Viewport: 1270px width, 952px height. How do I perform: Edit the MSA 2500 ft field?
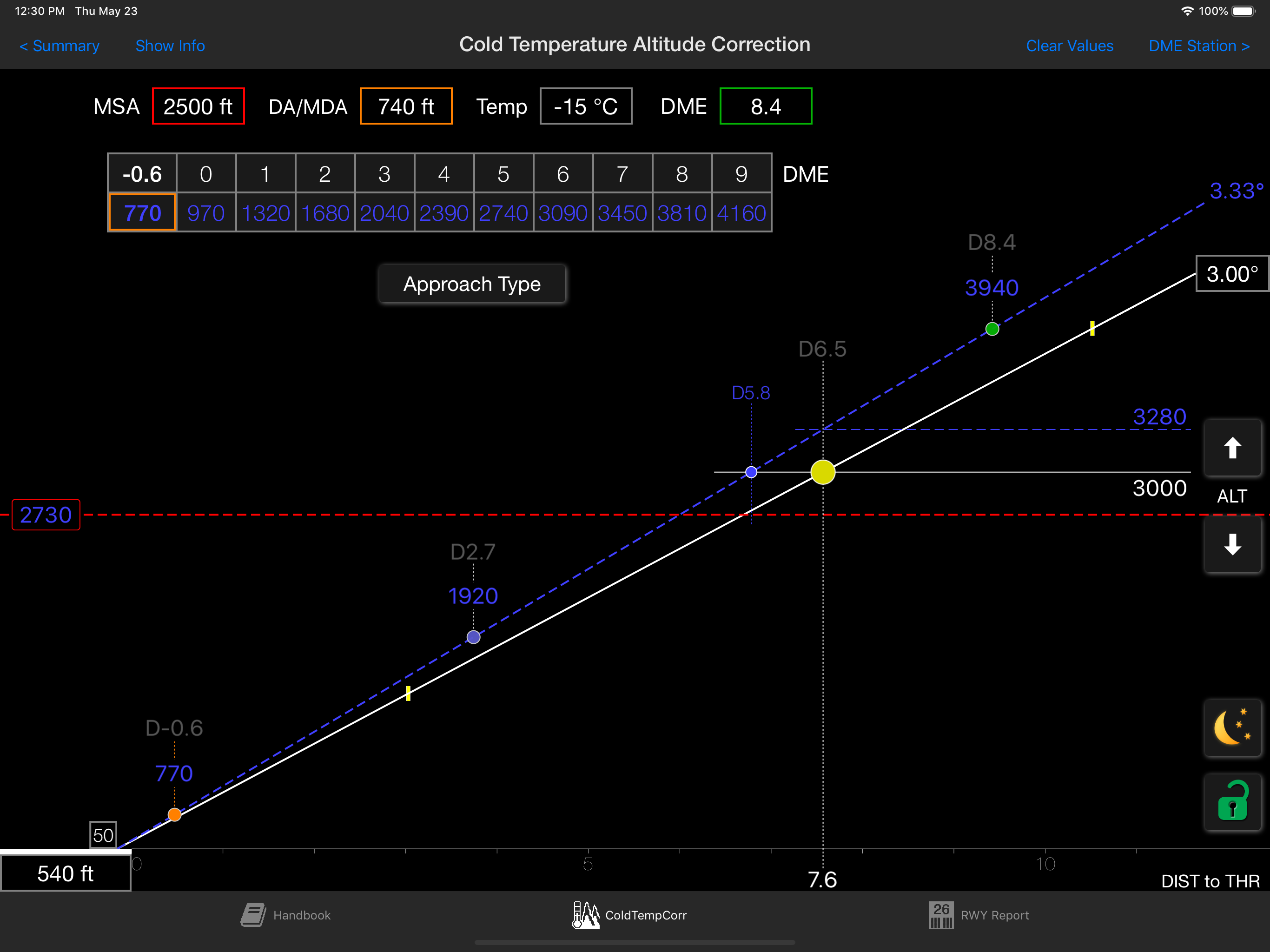tap(198, 107)
